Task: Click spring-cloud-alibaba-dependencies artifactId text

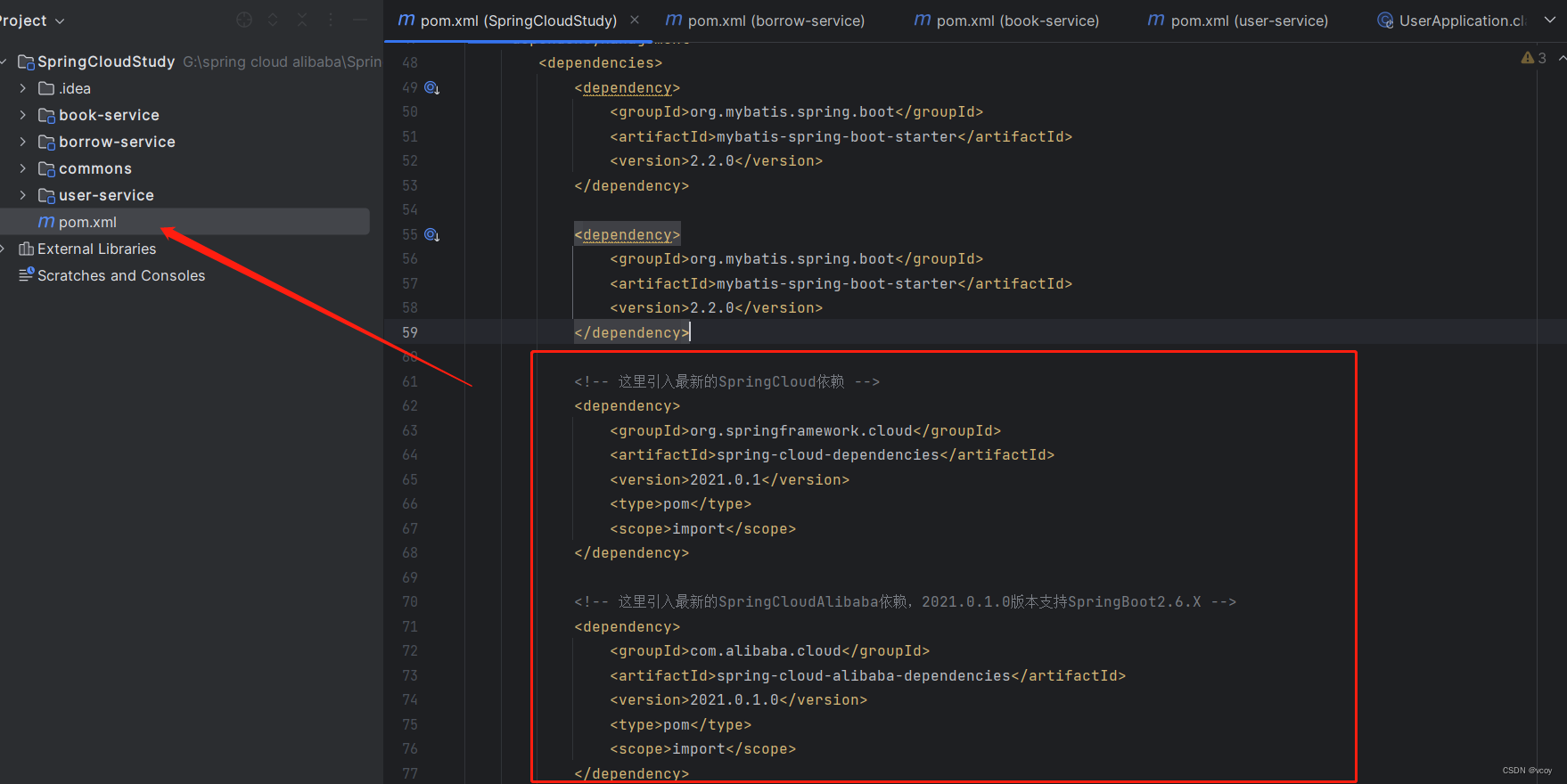Action: tap(864, 675)
